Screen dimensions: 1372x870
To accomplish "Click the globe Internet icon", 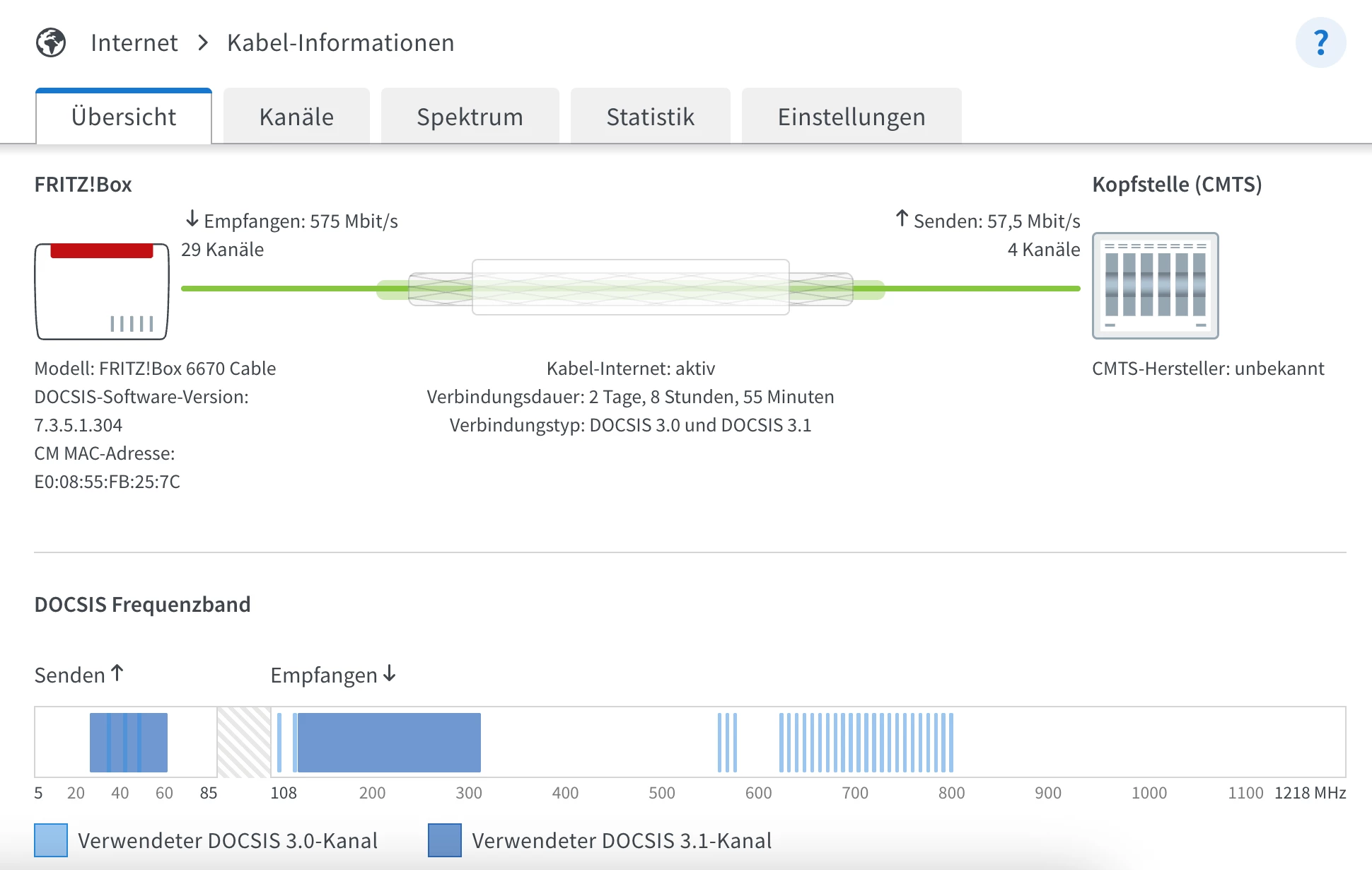I will click(51, 42).
